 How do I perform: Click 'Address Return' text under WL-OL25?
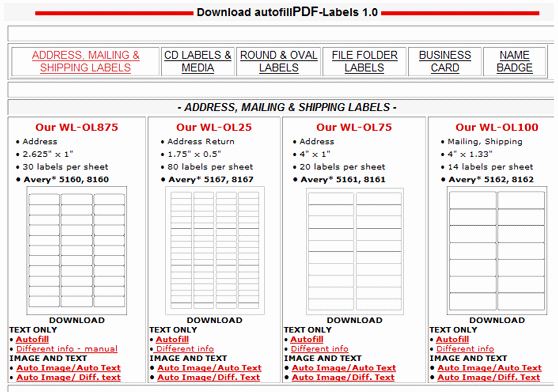coord(201,142)
